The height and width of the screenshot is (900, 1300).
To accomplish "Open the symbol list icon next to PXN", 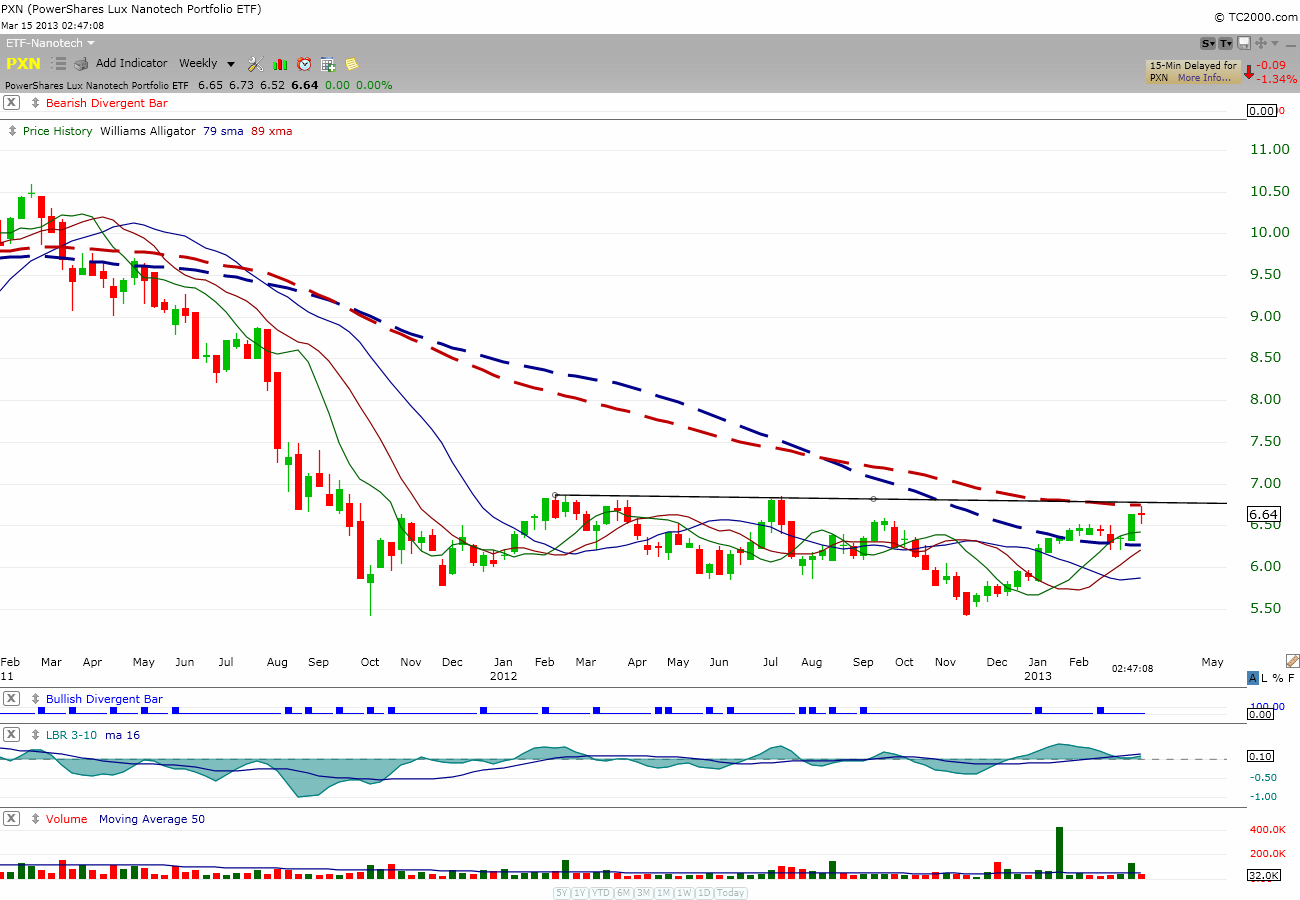I will (58, 63).
